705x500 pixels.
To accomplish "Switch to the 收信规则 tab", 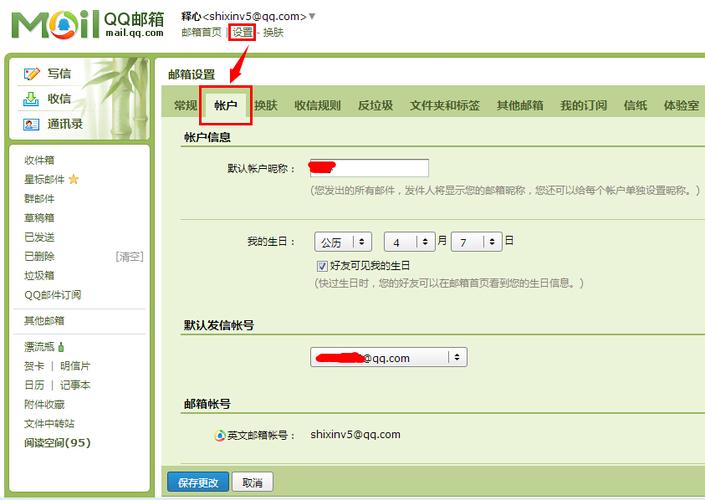I will pos(317,106).
